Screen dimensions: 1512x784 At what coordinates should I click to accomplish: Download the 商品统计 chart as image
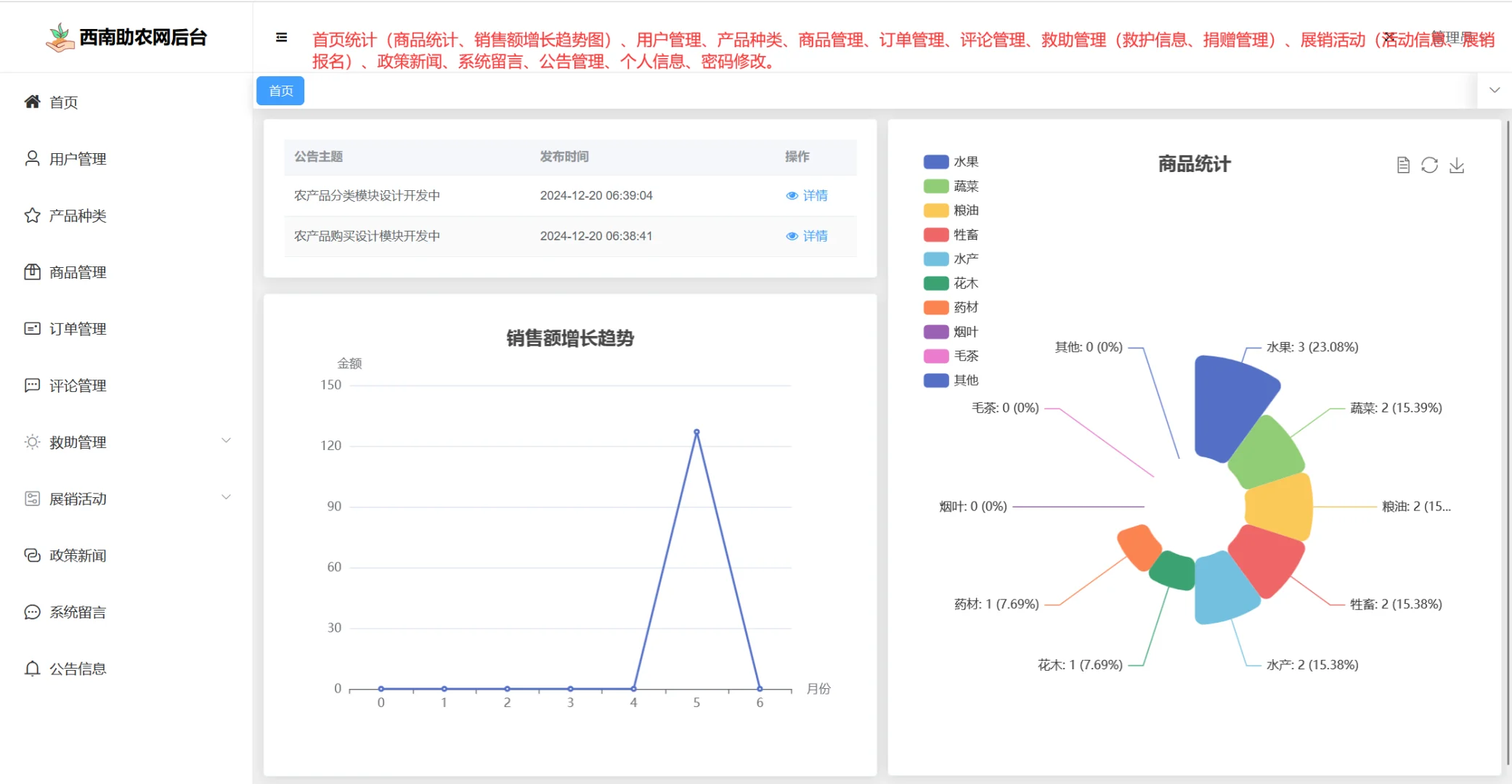point(1457,165)
